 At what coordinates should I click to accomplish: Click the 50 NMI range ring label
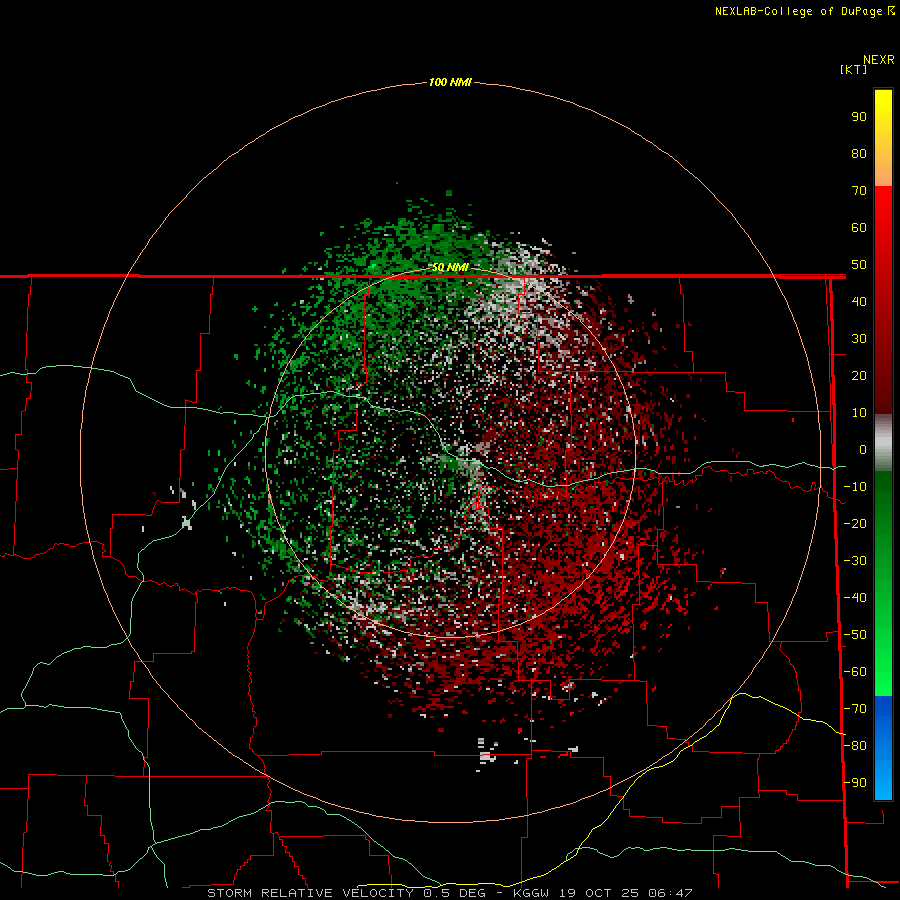[x=450, y=267]
